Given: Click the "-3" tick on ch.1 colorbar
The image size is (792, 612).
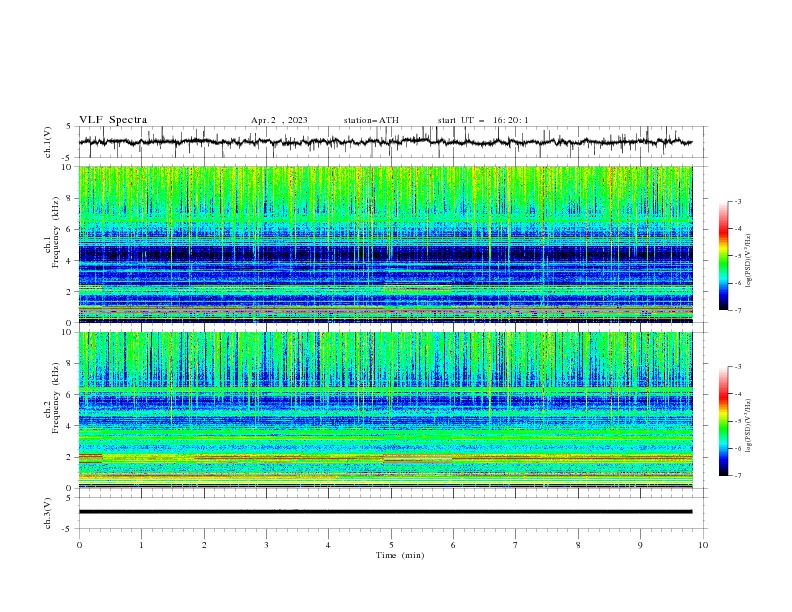Looking at the screenshot, I should 737,201.
